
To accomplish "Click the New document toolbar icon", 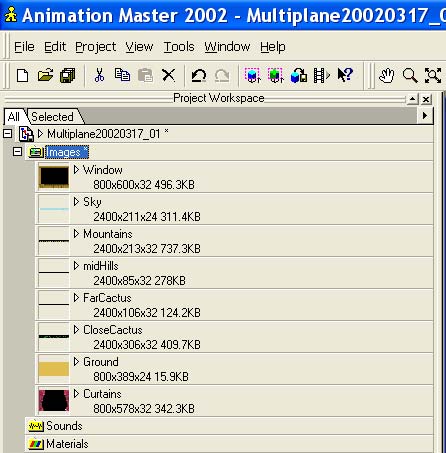I will [22, 75].
